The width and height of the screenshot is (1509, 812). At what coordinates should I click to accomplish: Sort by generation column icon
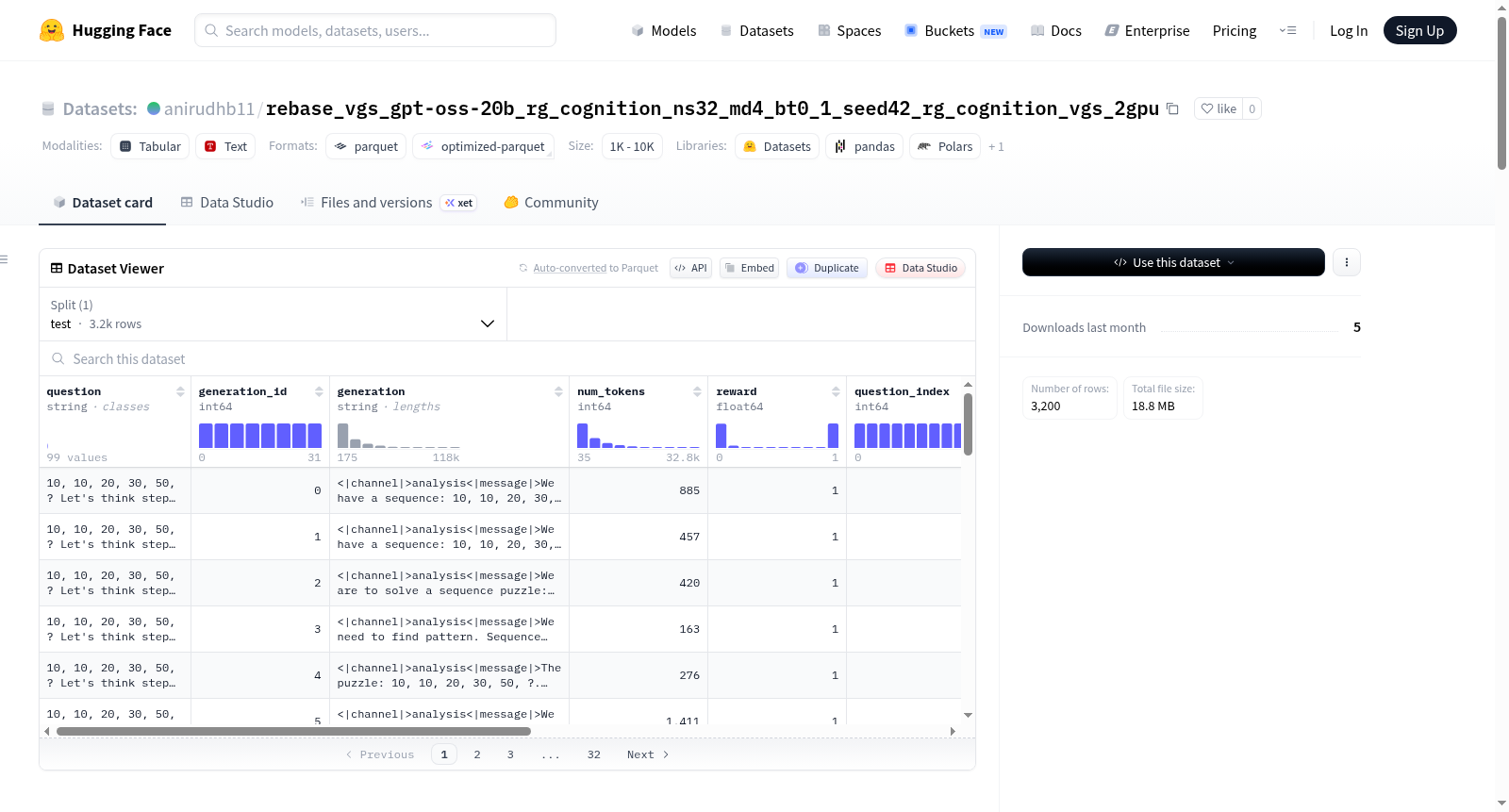(558, 391)
